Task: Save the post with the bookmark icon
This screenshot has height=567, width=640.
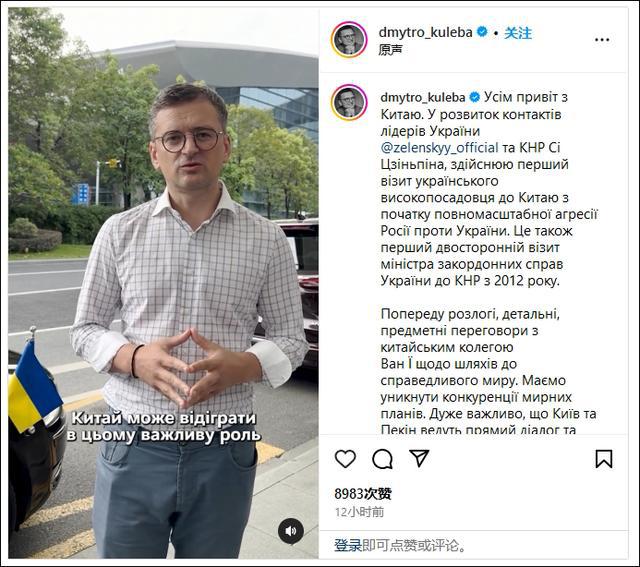Action: (604, 459)
